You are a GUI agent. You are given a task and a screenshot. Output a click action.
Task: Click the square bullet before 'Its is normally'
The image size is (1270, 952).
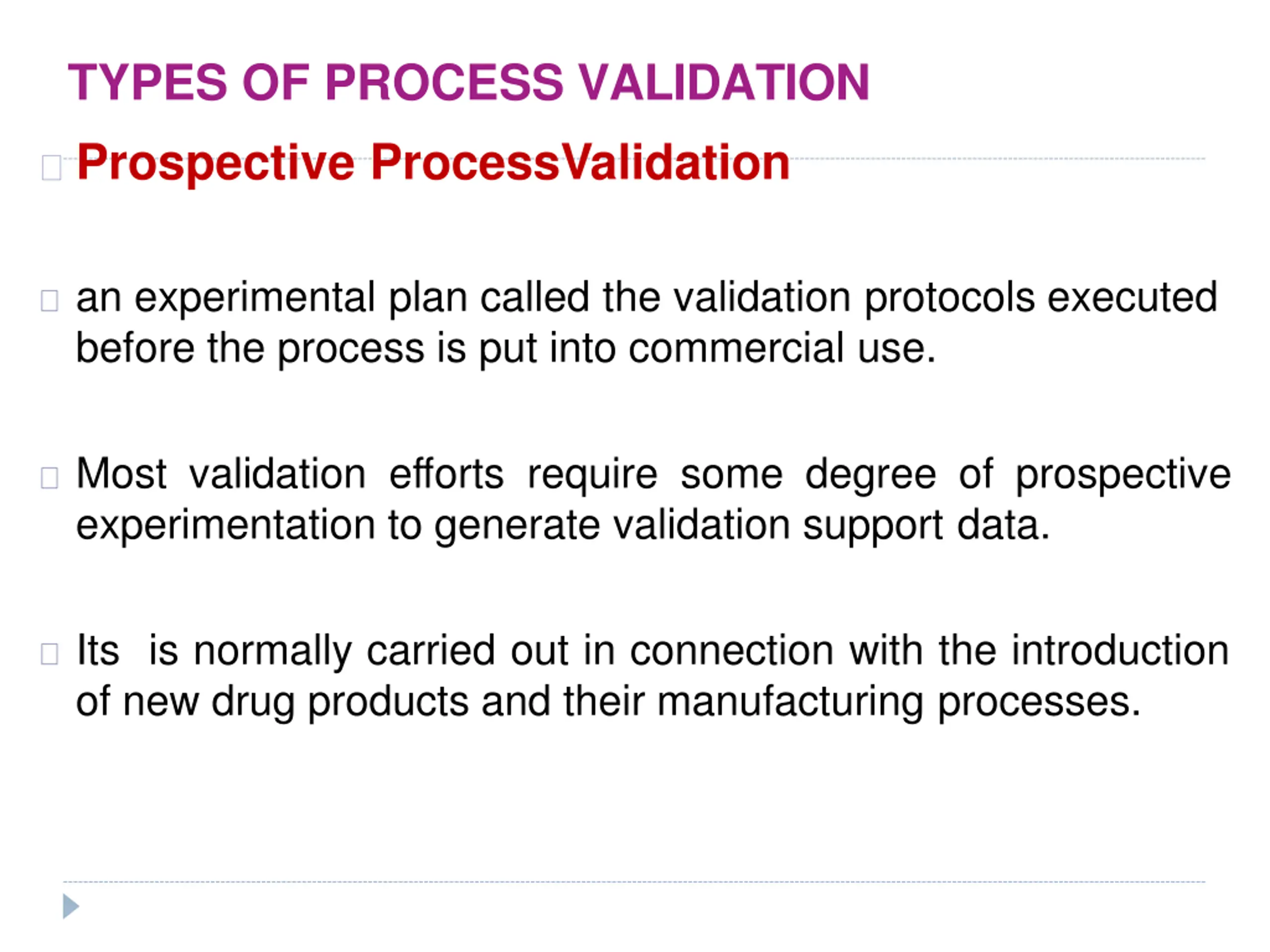point(50,654)
